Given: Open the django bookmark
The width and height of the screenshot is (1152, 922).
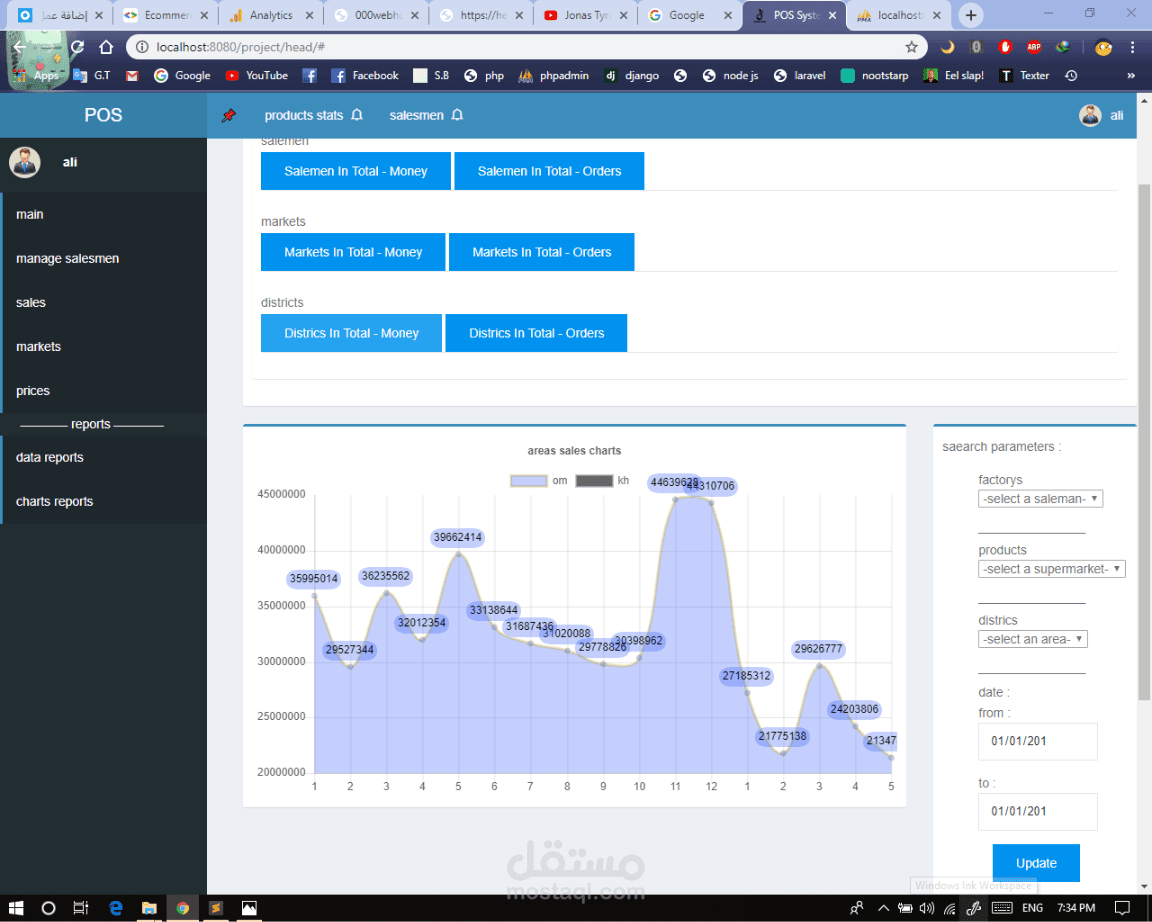Looking at the screenshot, I should coord(632,76).
